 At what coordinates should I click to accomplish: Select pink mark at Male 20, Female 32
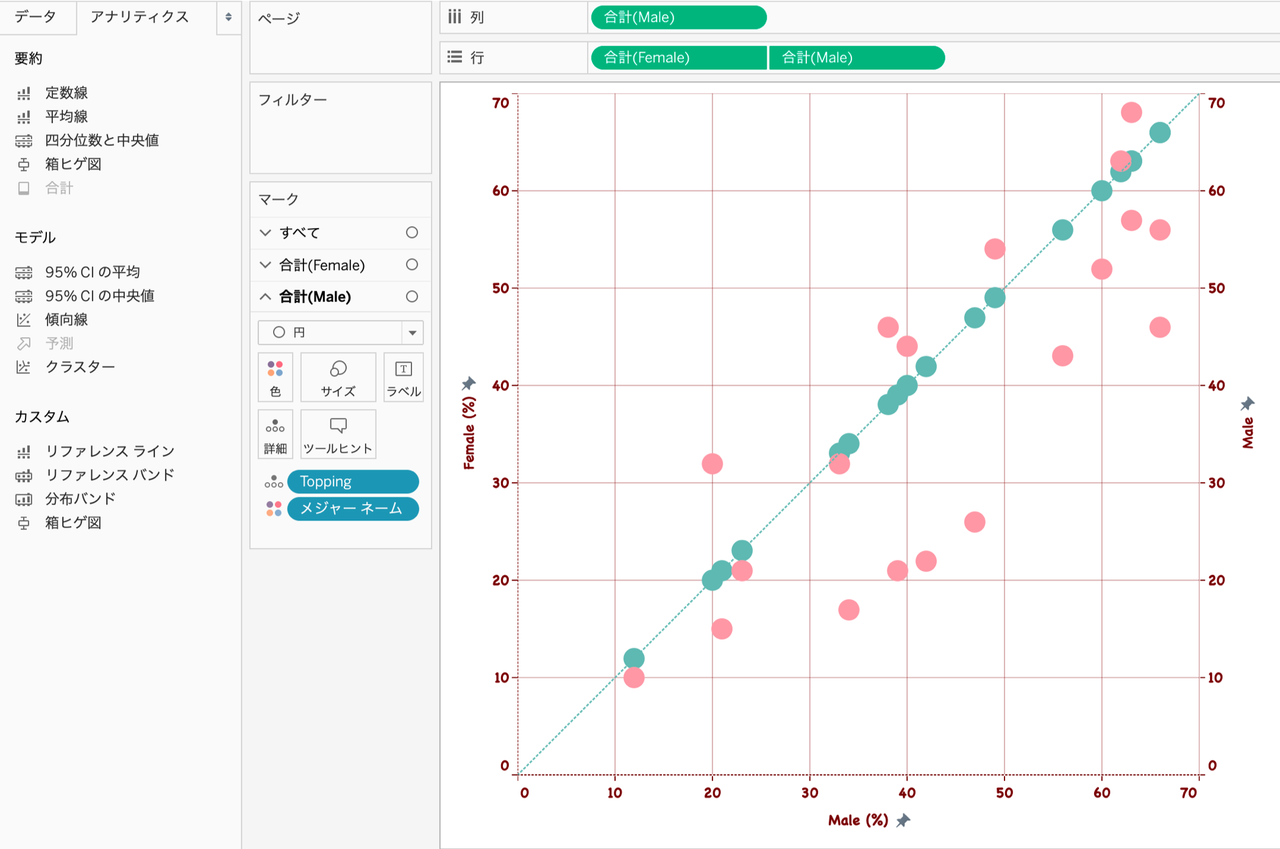coord(712,464)
